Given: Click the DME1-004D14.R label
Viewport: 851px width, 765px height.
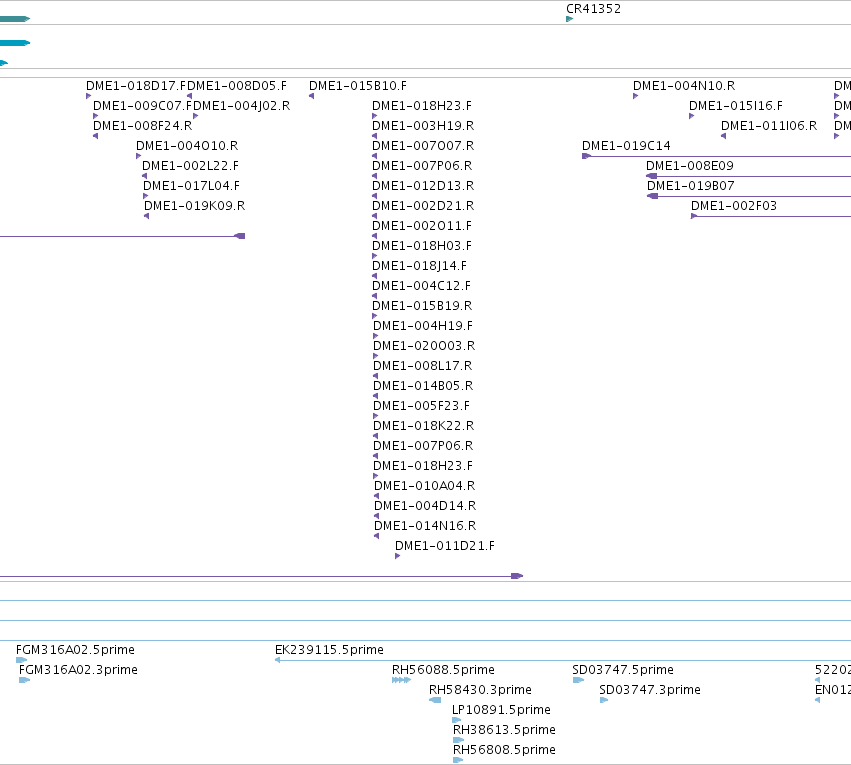Looking at the screenshot, I should pyautogui.click(x=425, y=506).
